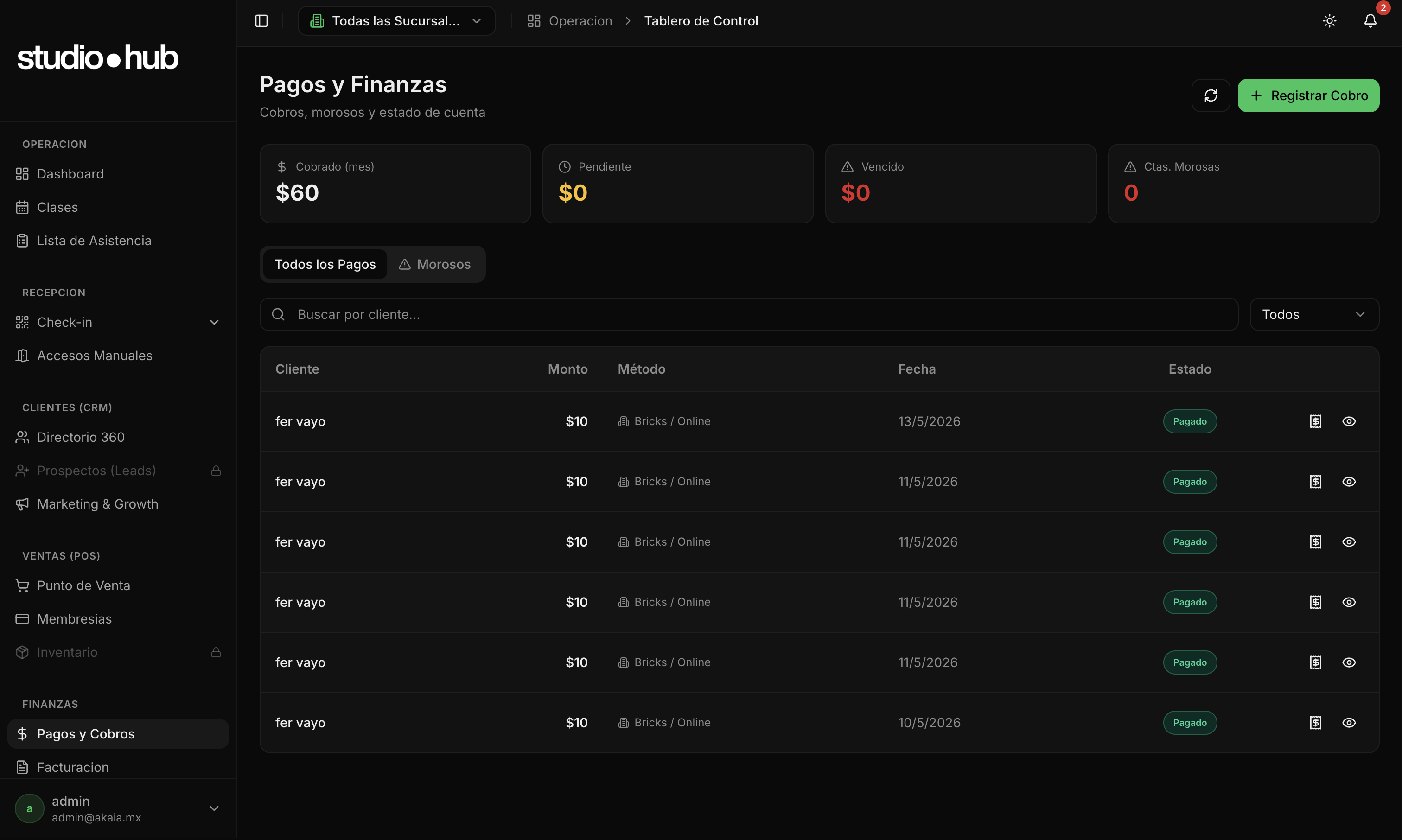Open receipt icon for 13/5/2026 payment
The height and width of the screenshot is (840, 1402).
1315,421
